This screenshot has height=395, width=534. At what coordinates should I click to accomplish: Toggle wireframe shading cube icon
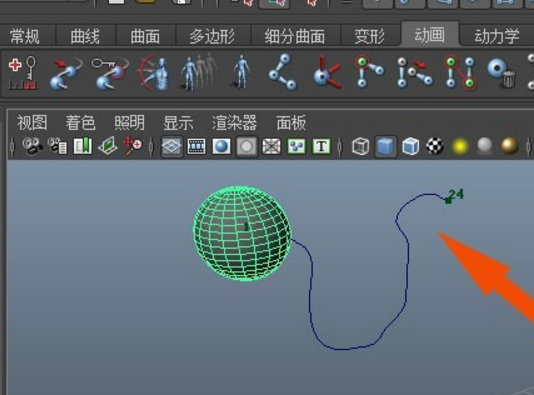point(360,147)
